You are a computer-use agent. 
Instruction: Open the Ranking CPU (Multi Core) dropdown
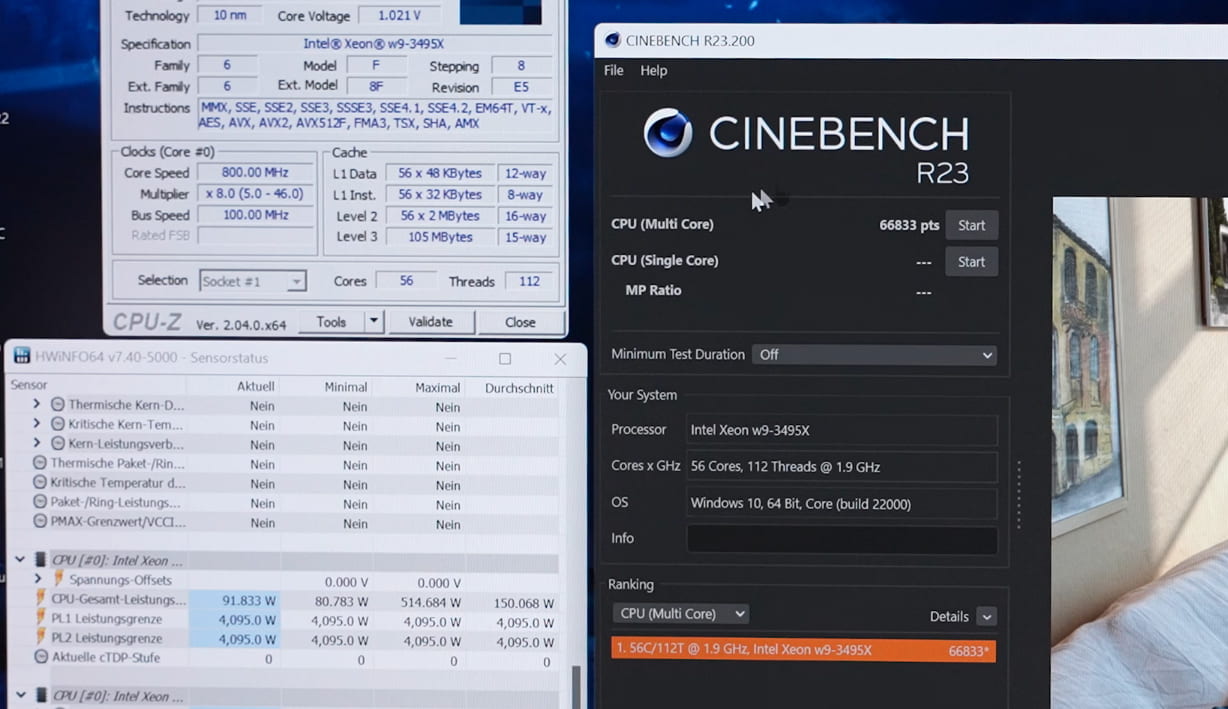tap(680, 613)
